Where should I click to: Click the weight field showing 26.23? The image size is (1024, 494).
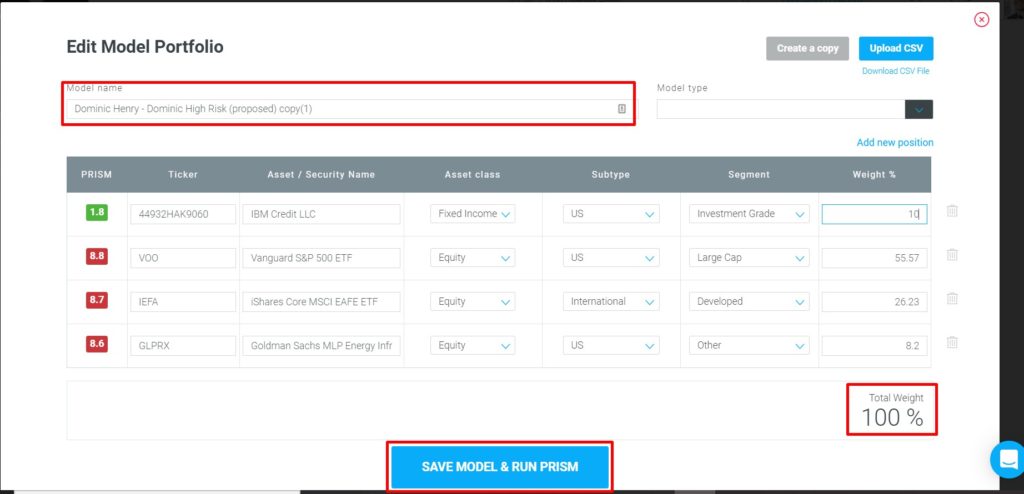click(x=874, y=301)
